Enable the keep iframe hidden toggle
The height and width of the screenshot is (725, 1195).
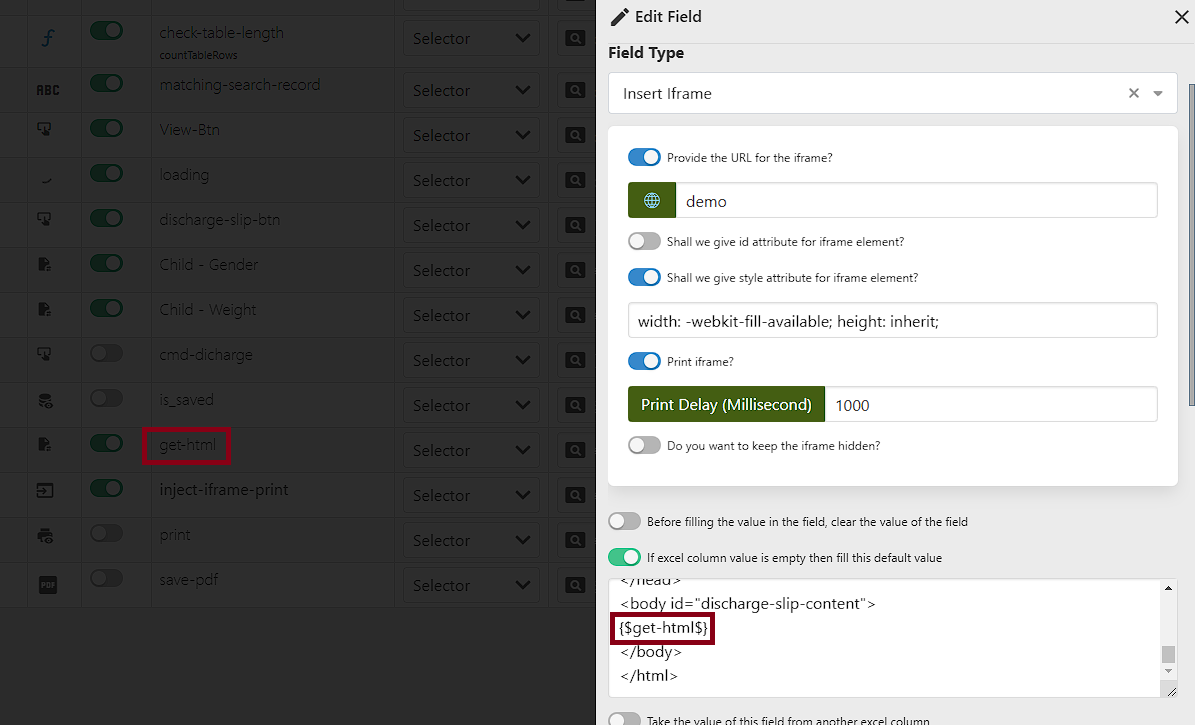coord(644,445)
